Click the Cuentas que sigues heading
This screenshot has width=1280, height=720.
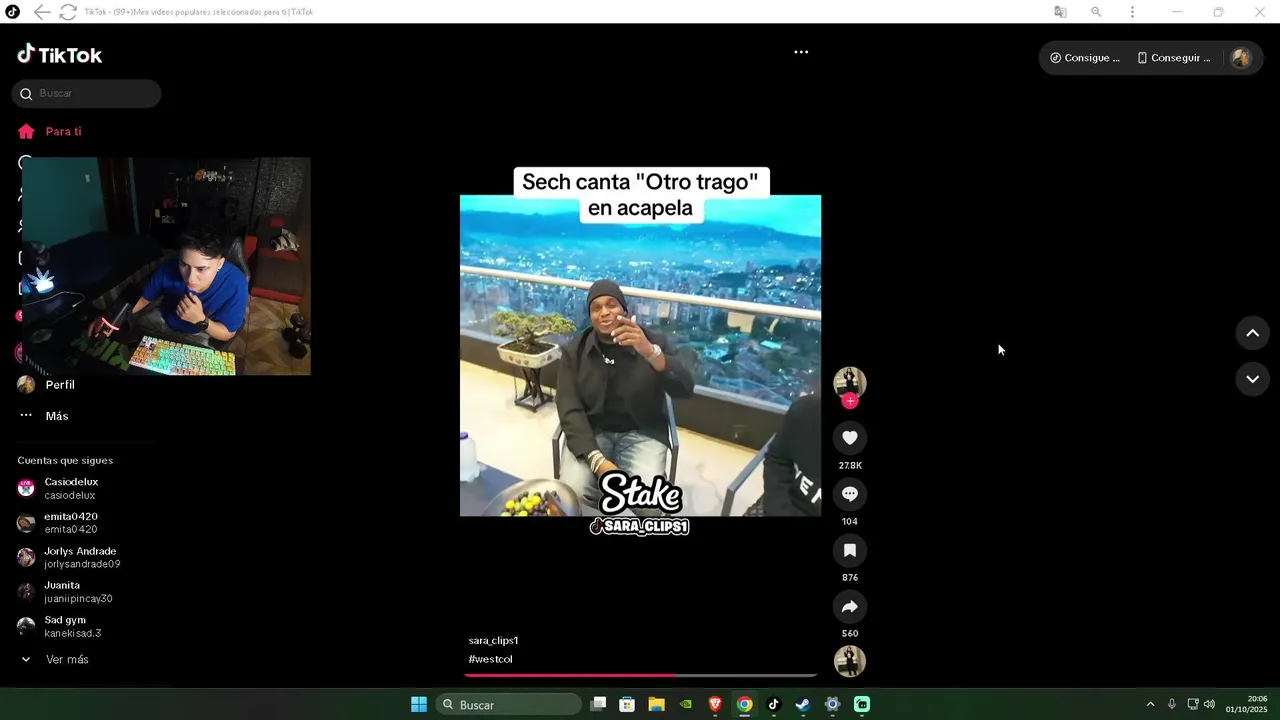point(65,461)
